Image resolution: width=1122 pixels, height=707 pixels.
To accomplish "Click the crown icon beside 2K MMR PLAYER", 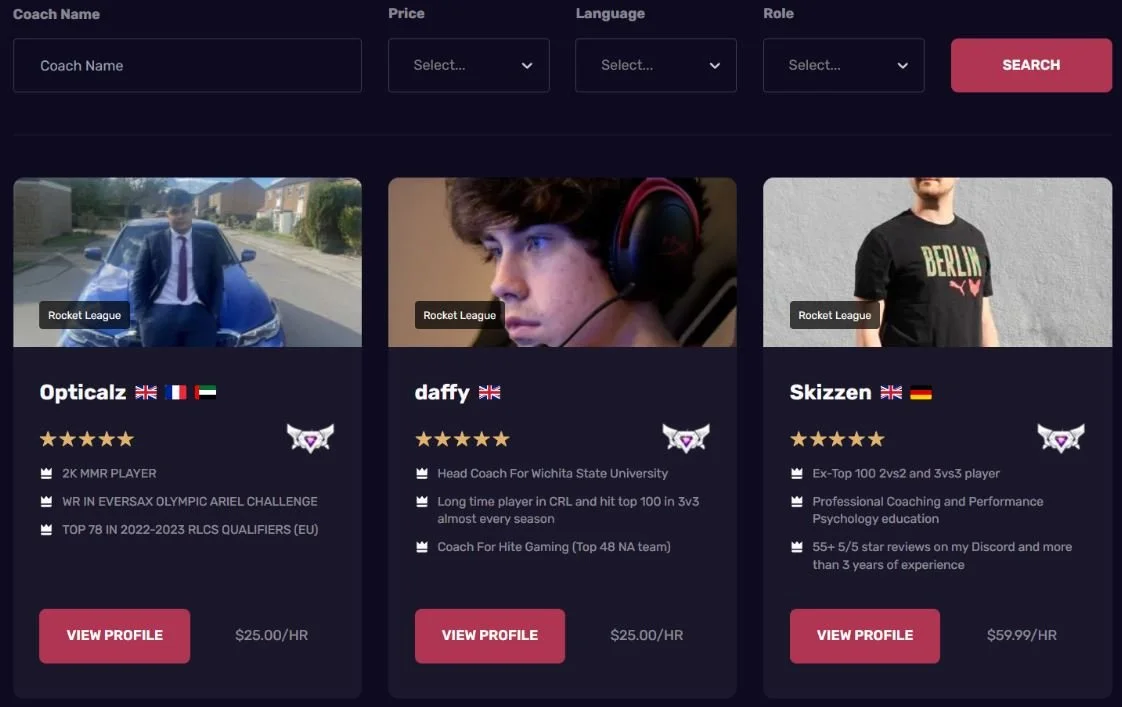I will tap(47, 474).
